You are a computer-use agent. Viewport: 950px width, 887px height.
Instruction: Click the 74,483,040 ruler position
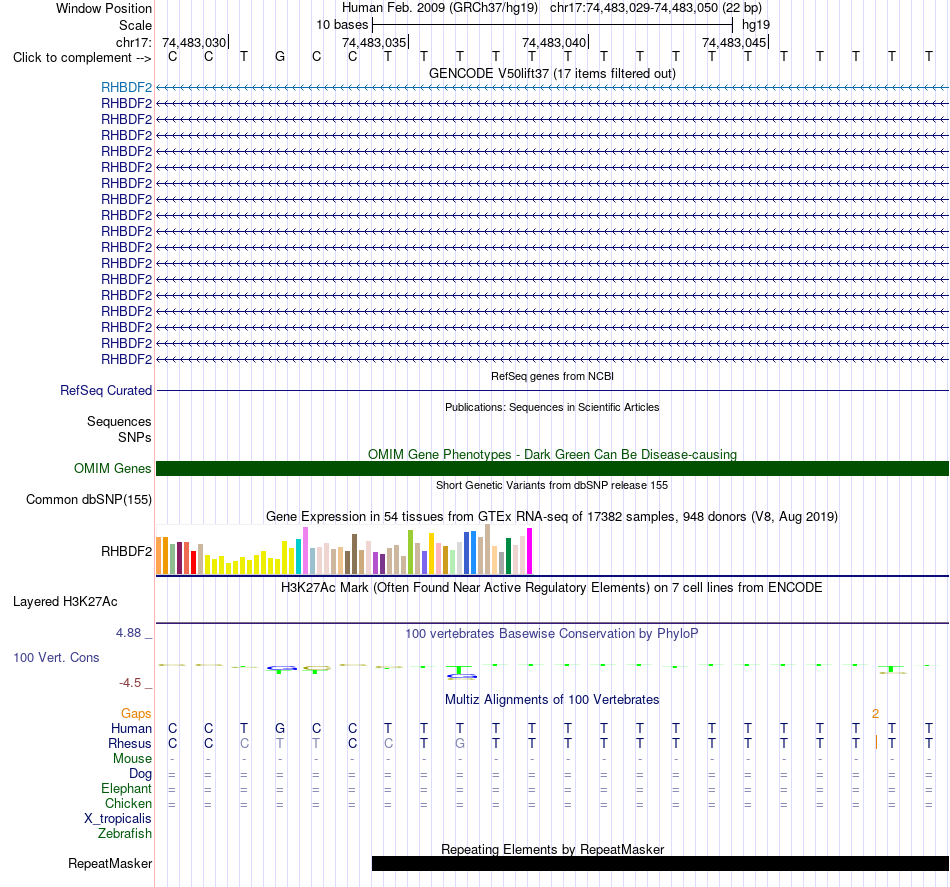click(x=554, y=42)
